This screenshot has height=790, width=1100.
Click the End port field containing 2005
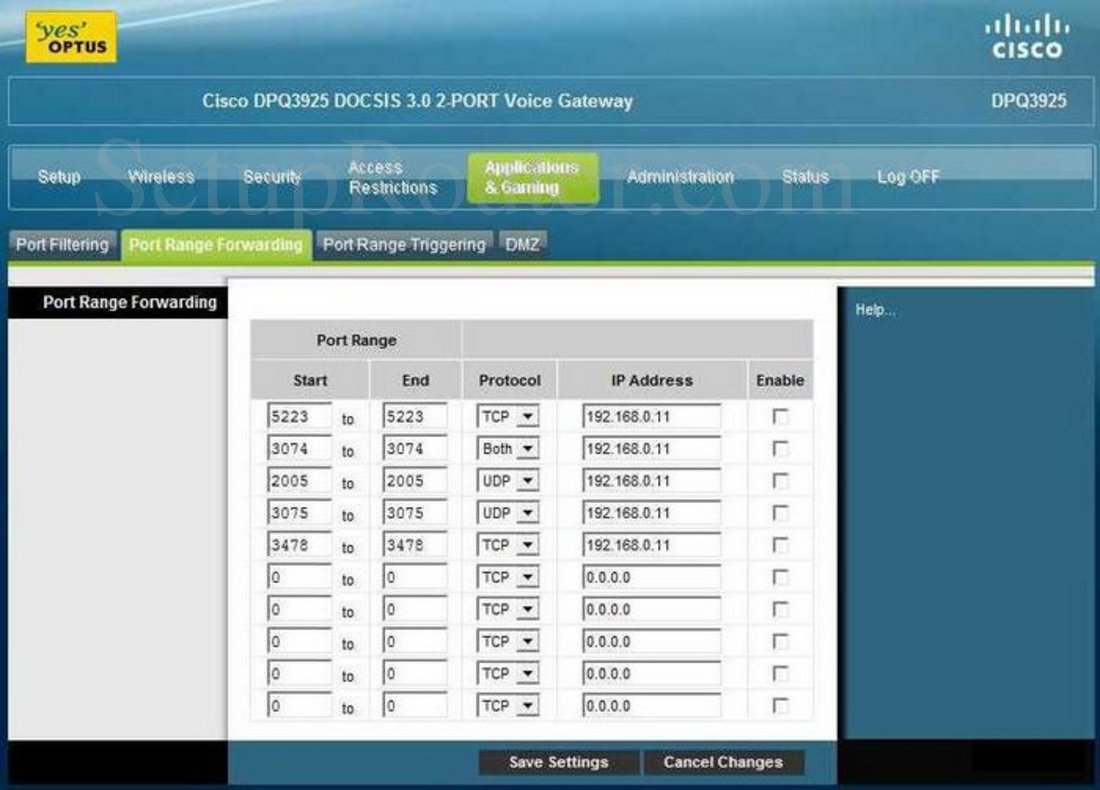[415, 481]
